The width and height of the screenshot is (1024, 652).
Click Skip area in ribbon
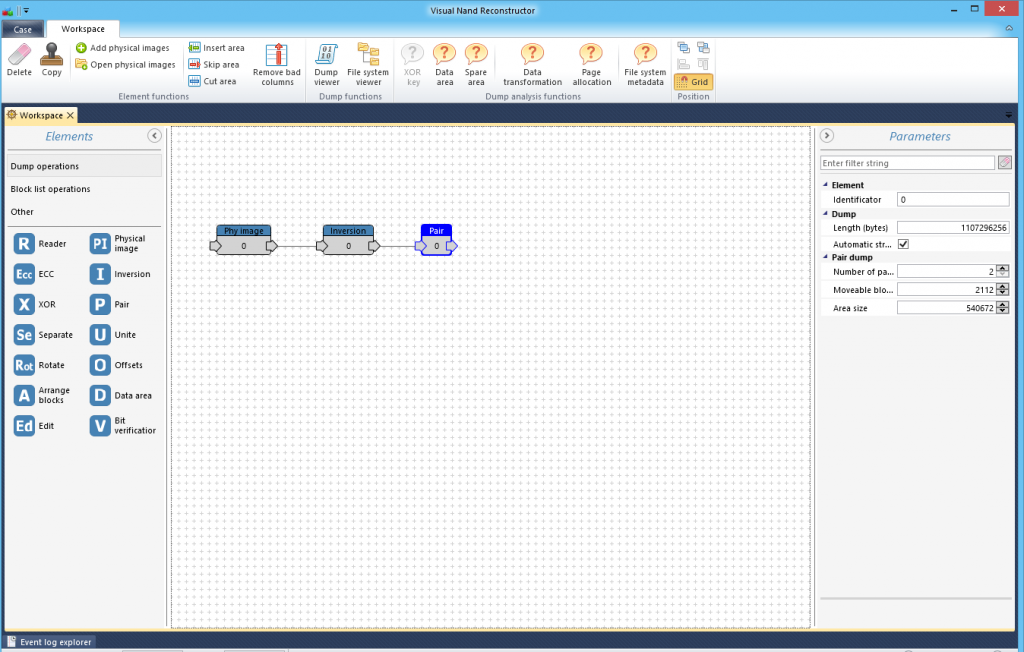(214, 65)
